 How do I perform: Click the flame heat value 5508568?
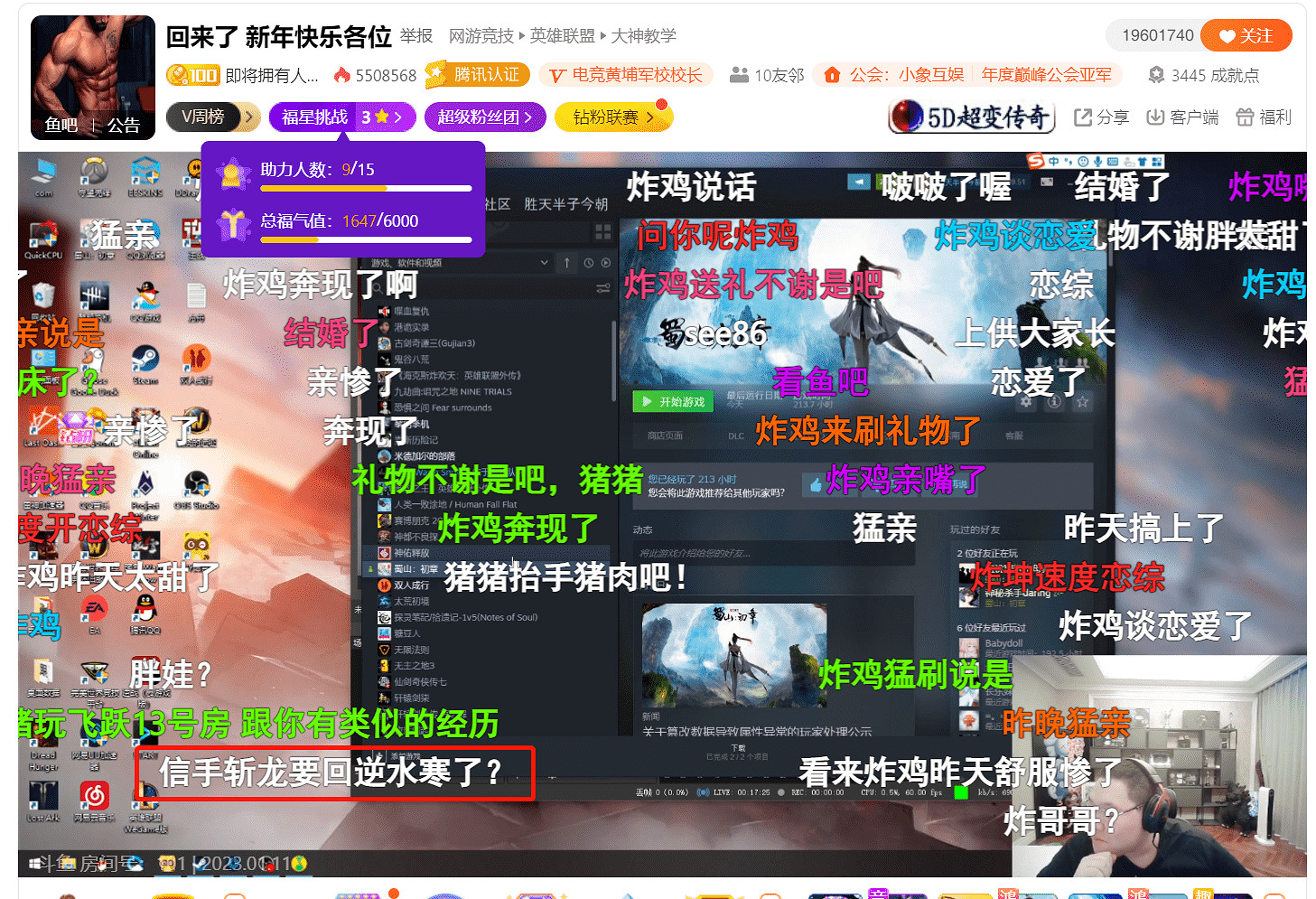(376, 76)
